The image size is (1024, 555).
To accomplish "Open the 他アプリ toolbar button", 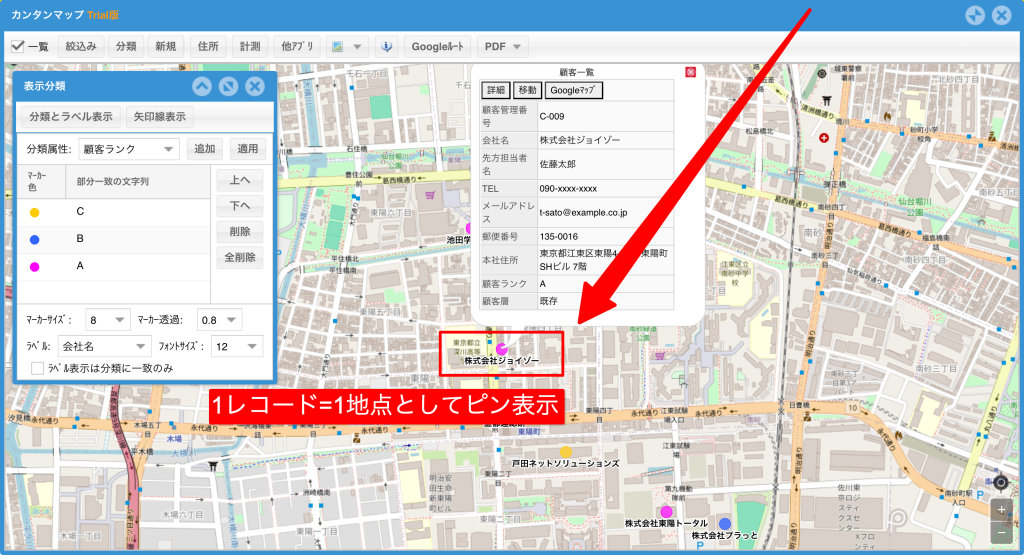I will (297, 46).
